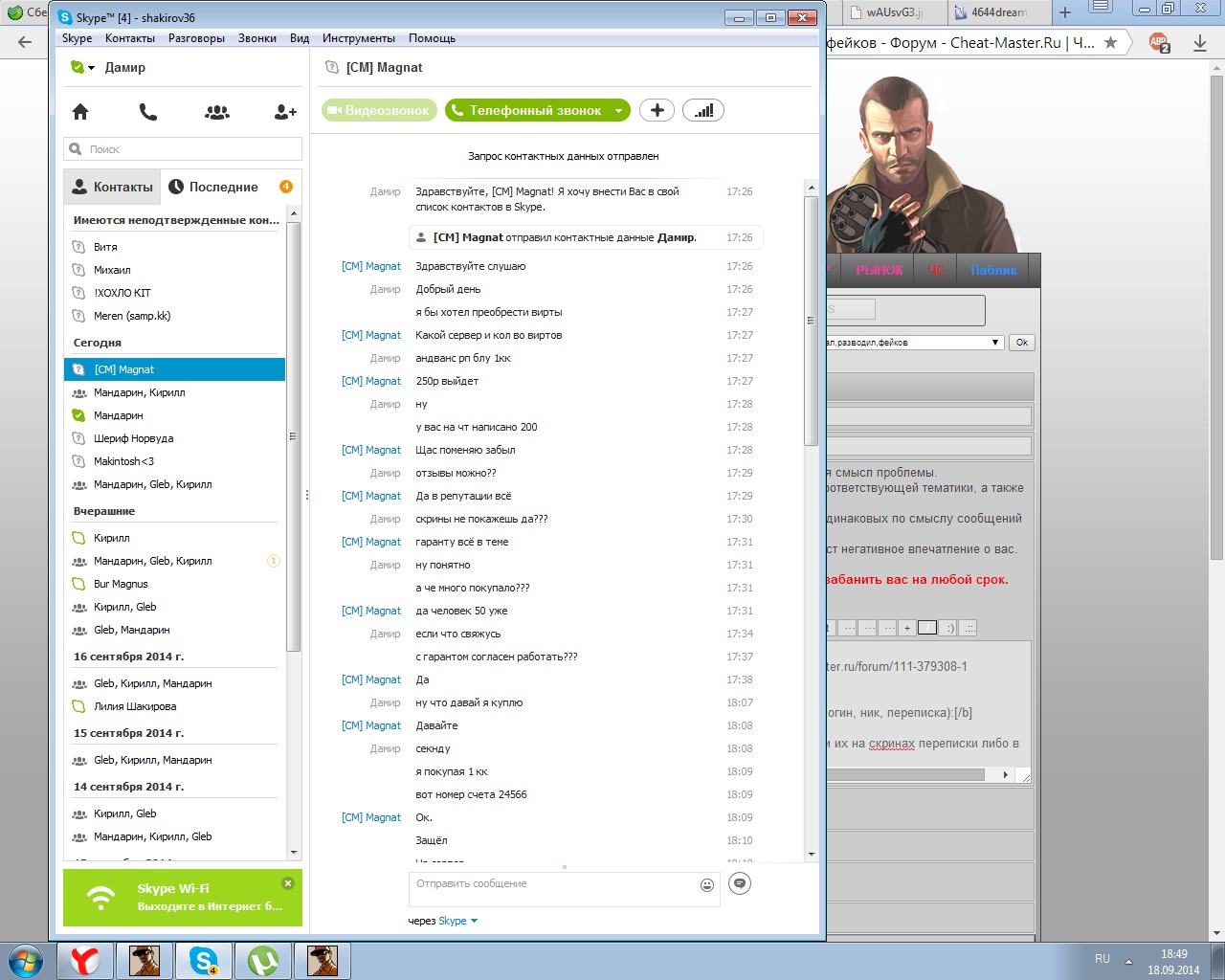Start a call with Телефонный звонок button

[x=527, y=111]
